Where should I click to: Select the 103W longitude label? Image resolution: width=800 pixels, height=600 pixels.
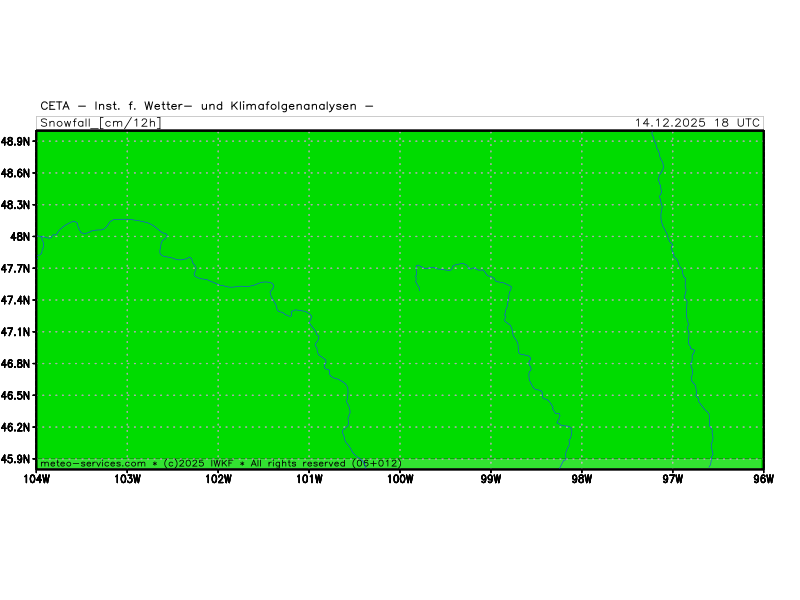pyautogui.click(x=127, y=478)
